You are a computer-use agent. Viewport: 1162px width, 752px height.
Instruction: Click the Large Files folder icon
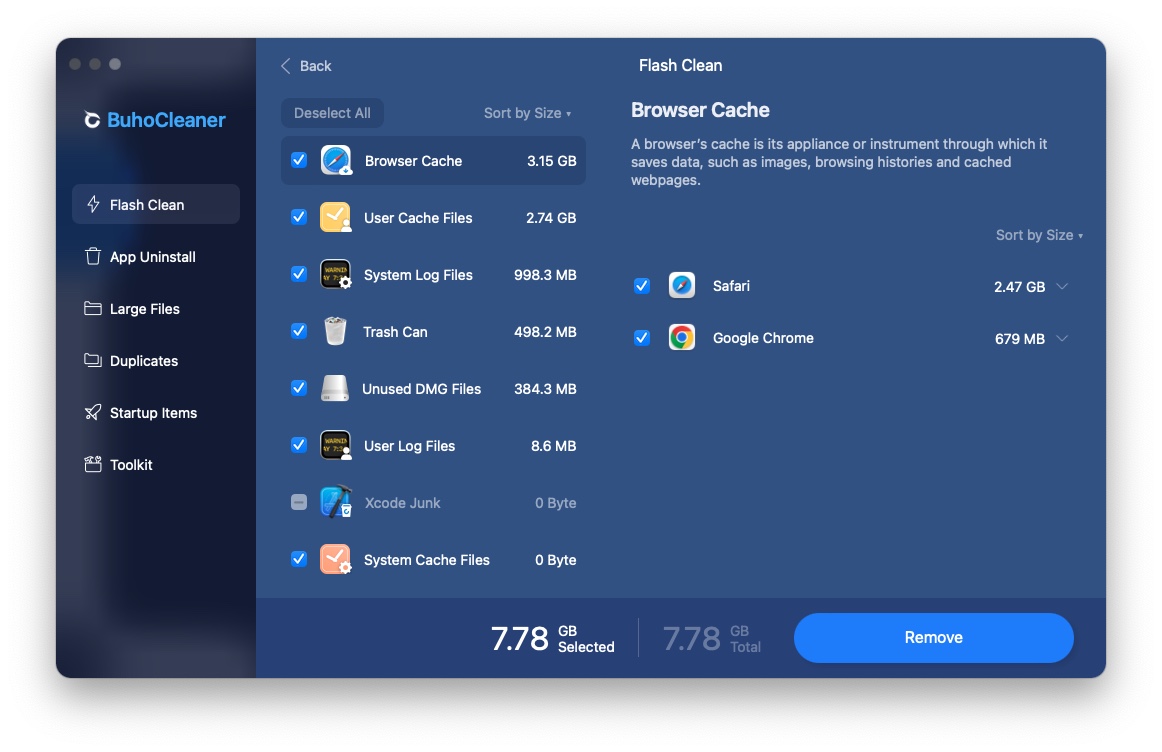point(93,308)
